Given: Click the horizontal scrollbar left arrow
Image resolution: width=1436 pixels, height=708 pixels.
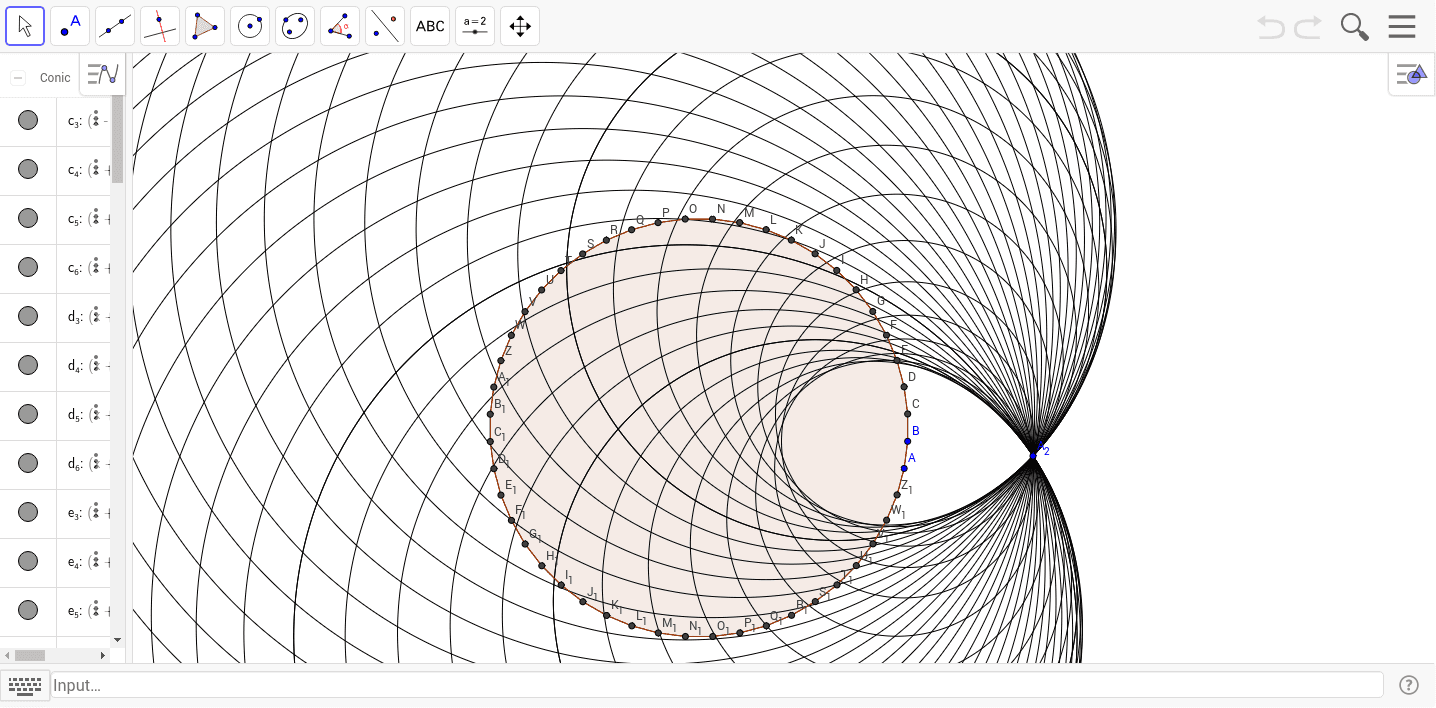Looking at the screenshot, I should click(x=7, y=655).
